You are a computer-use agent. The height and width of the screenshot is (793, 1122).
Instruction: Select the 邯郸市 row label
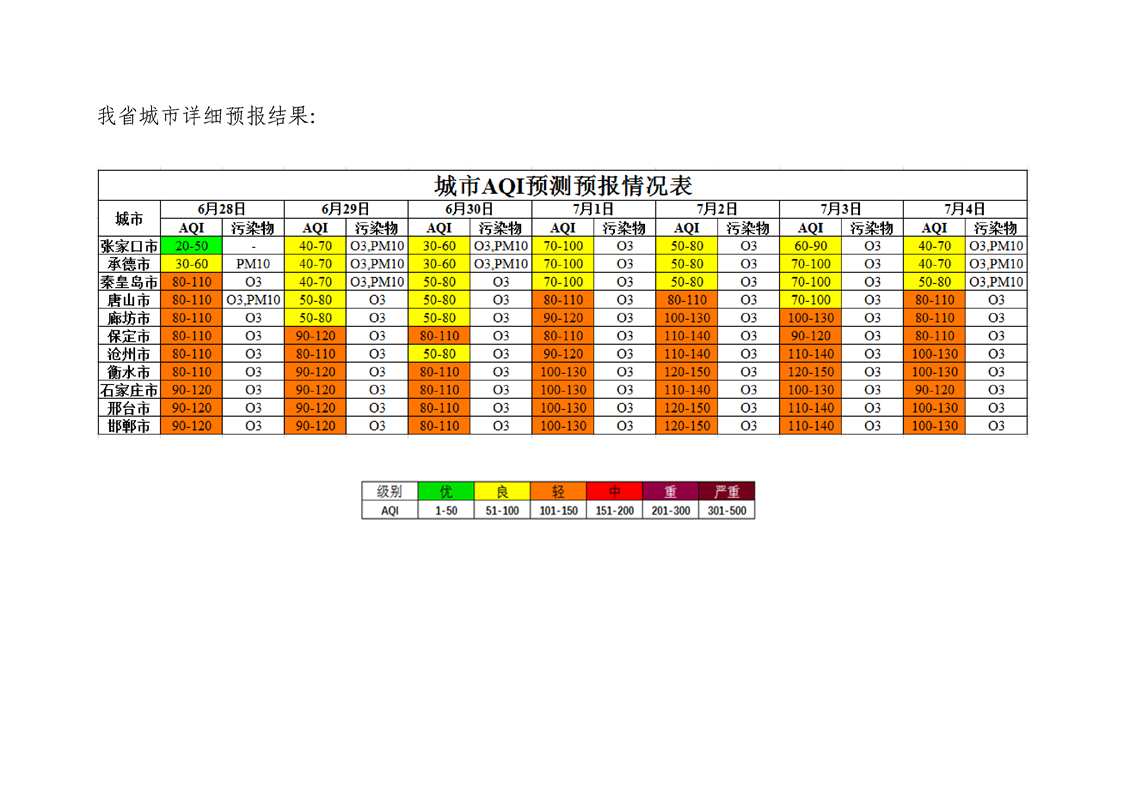(129, 426)
